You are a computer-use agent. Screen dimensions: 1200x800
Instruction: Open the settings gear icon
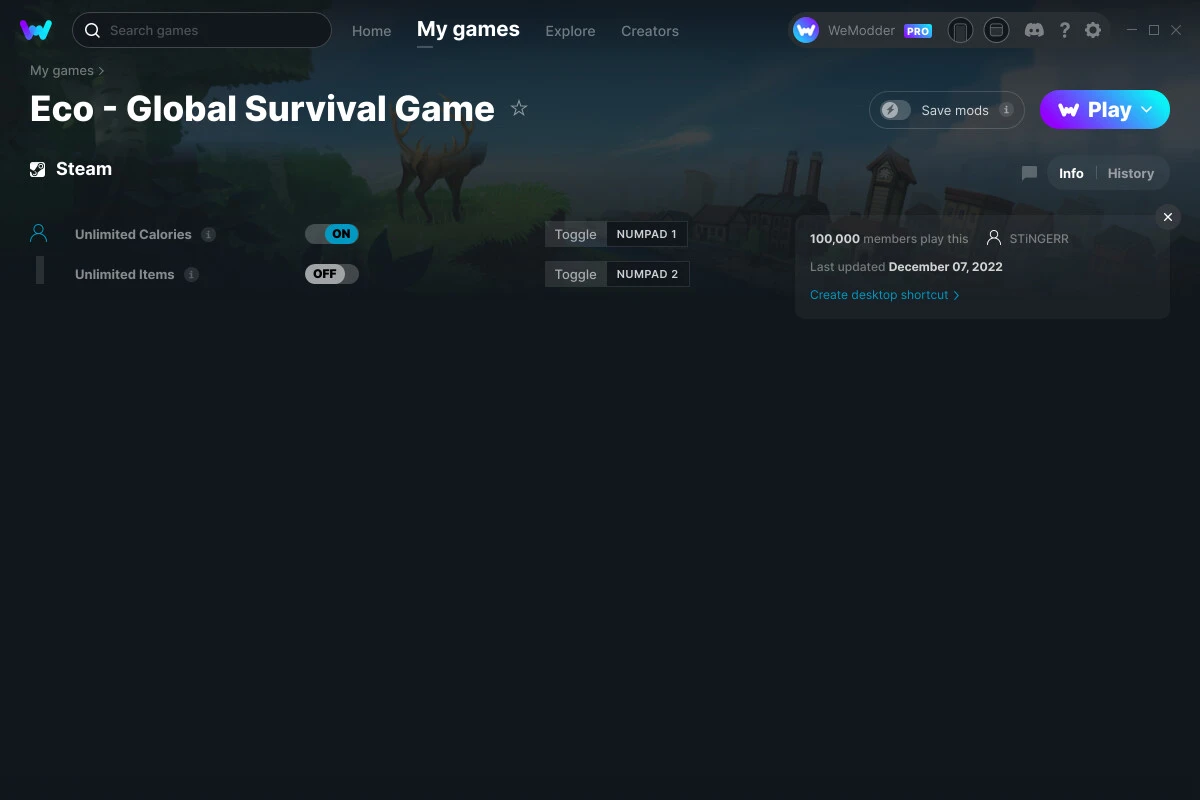point(1093,30)
